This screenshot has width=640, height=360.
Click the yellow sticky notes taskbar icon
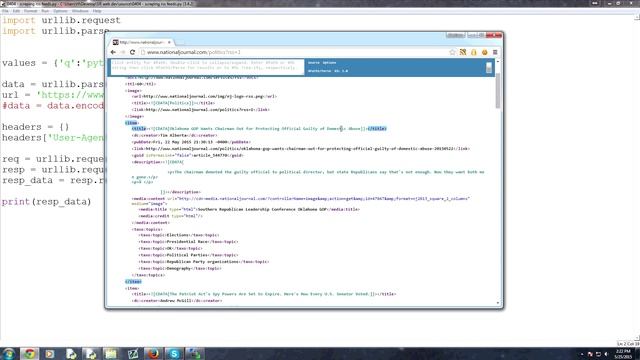coord(111,353)
